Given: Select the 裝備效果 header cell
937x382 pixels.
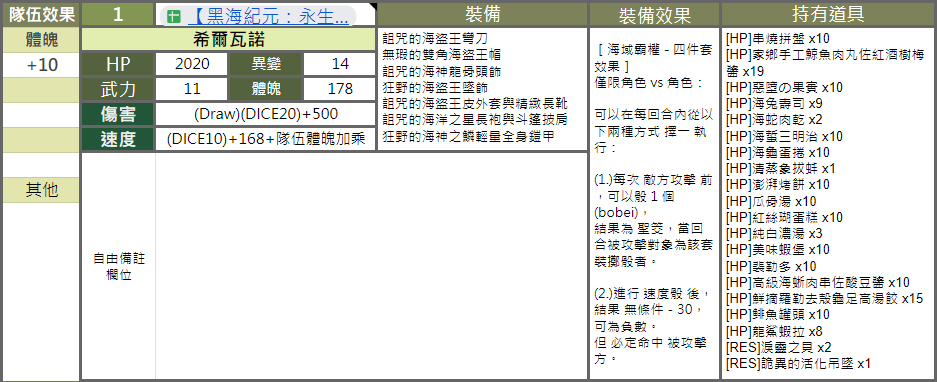Looking at the screenshot, I should pos(654,15).
